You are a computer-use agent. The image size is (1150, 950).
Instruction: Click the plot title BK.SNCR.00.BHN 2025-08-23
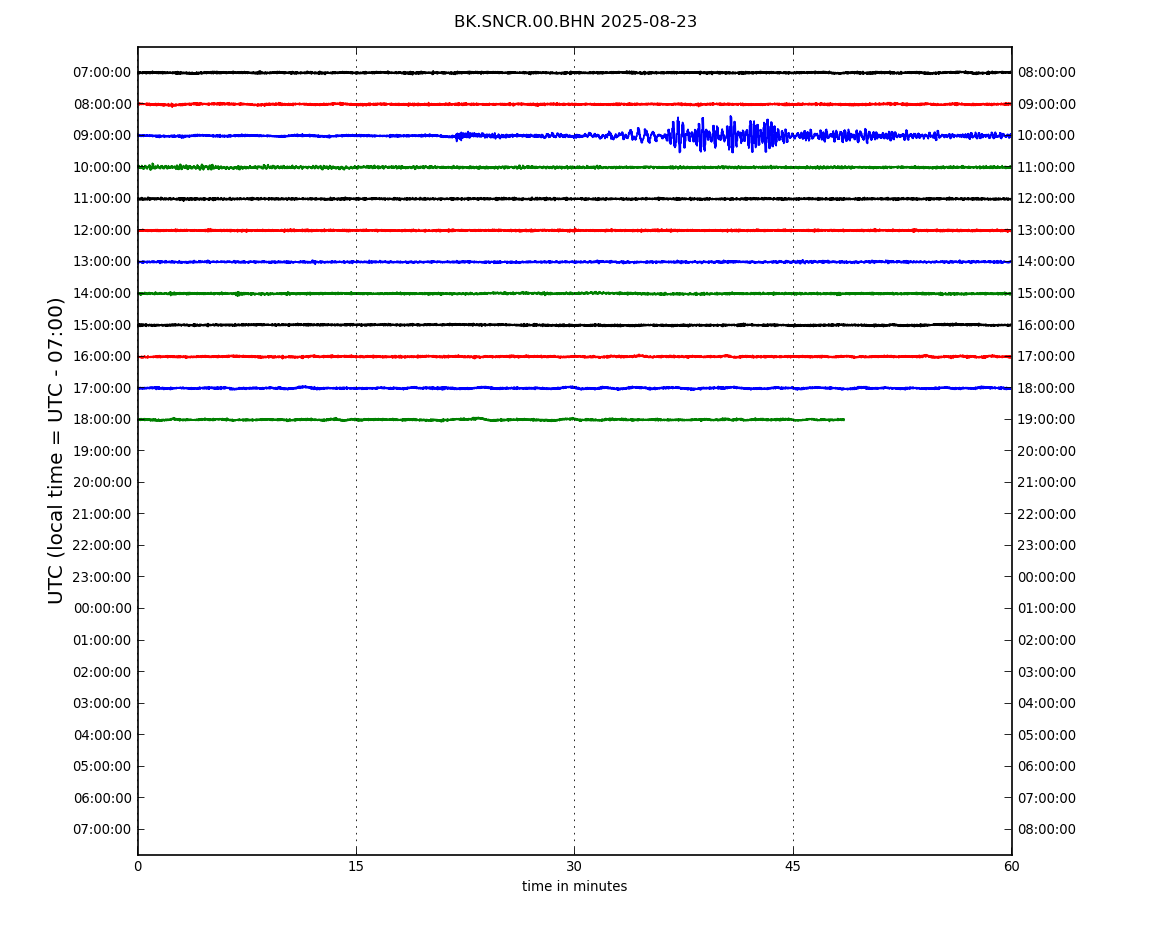[x=575, y=22]
